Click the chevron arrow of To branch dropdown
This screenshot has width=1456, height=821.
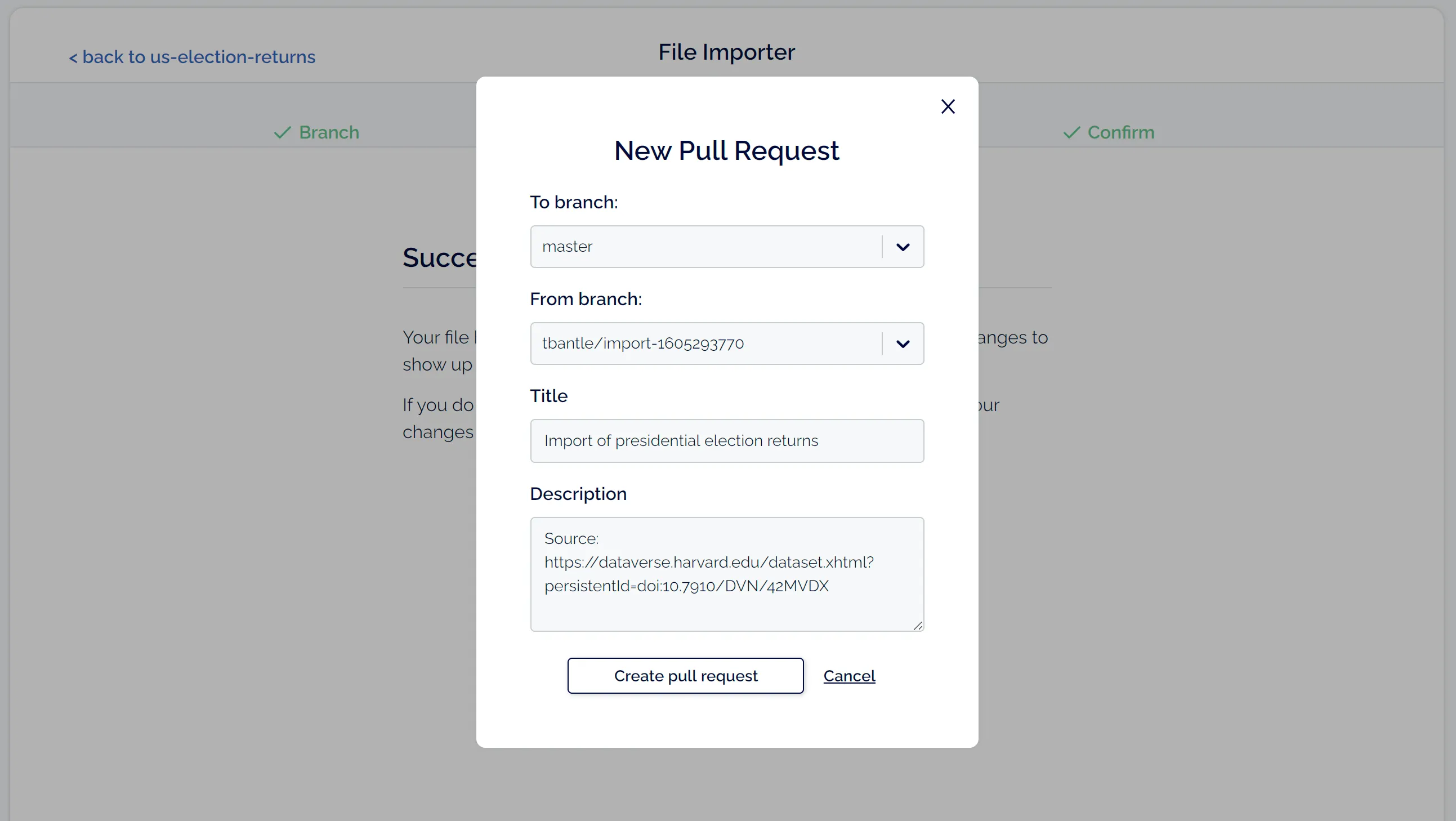903,247
